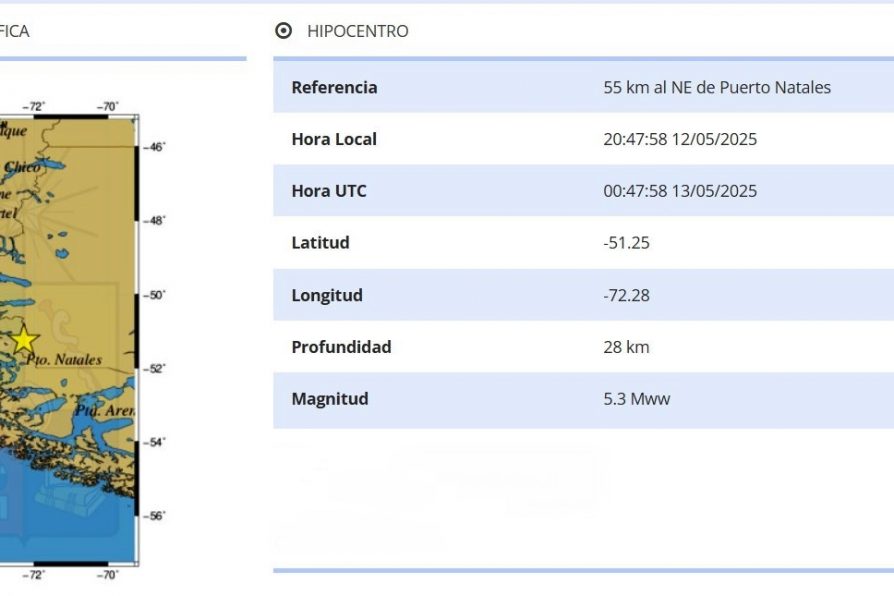Select local time 20:47:58 12/05/2025

pos(680,139)
